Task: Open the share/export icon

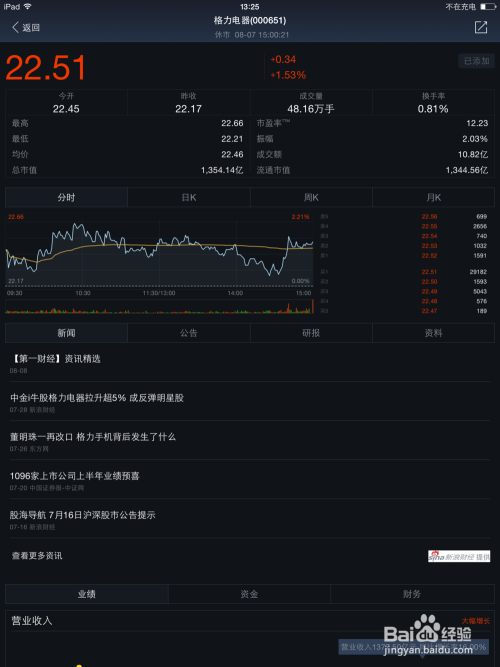Action: 481,27
